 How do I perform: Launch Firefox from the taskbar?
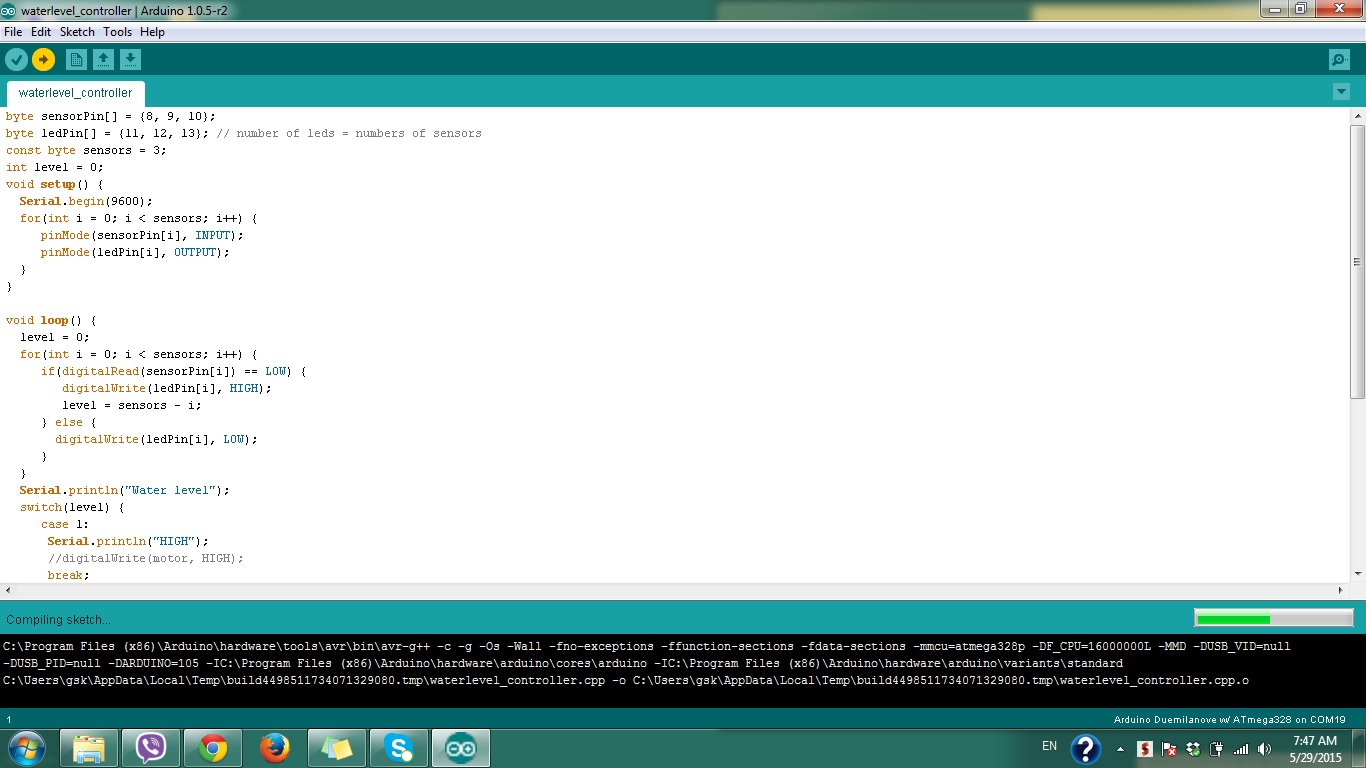274,748
